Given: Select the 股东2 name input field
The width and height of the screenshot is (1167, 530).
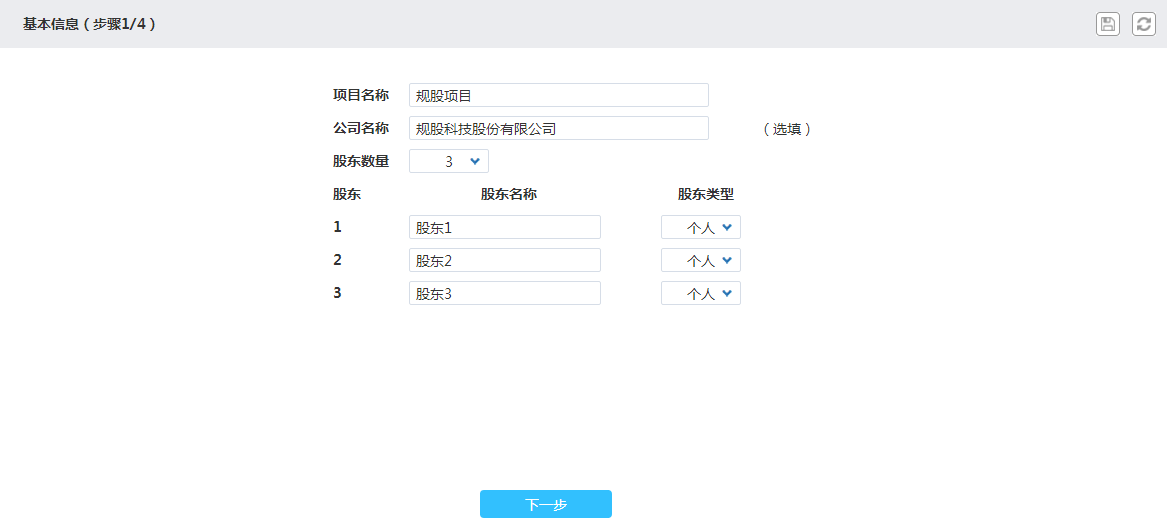Looking at the screenshot, I should pos(505,260).
